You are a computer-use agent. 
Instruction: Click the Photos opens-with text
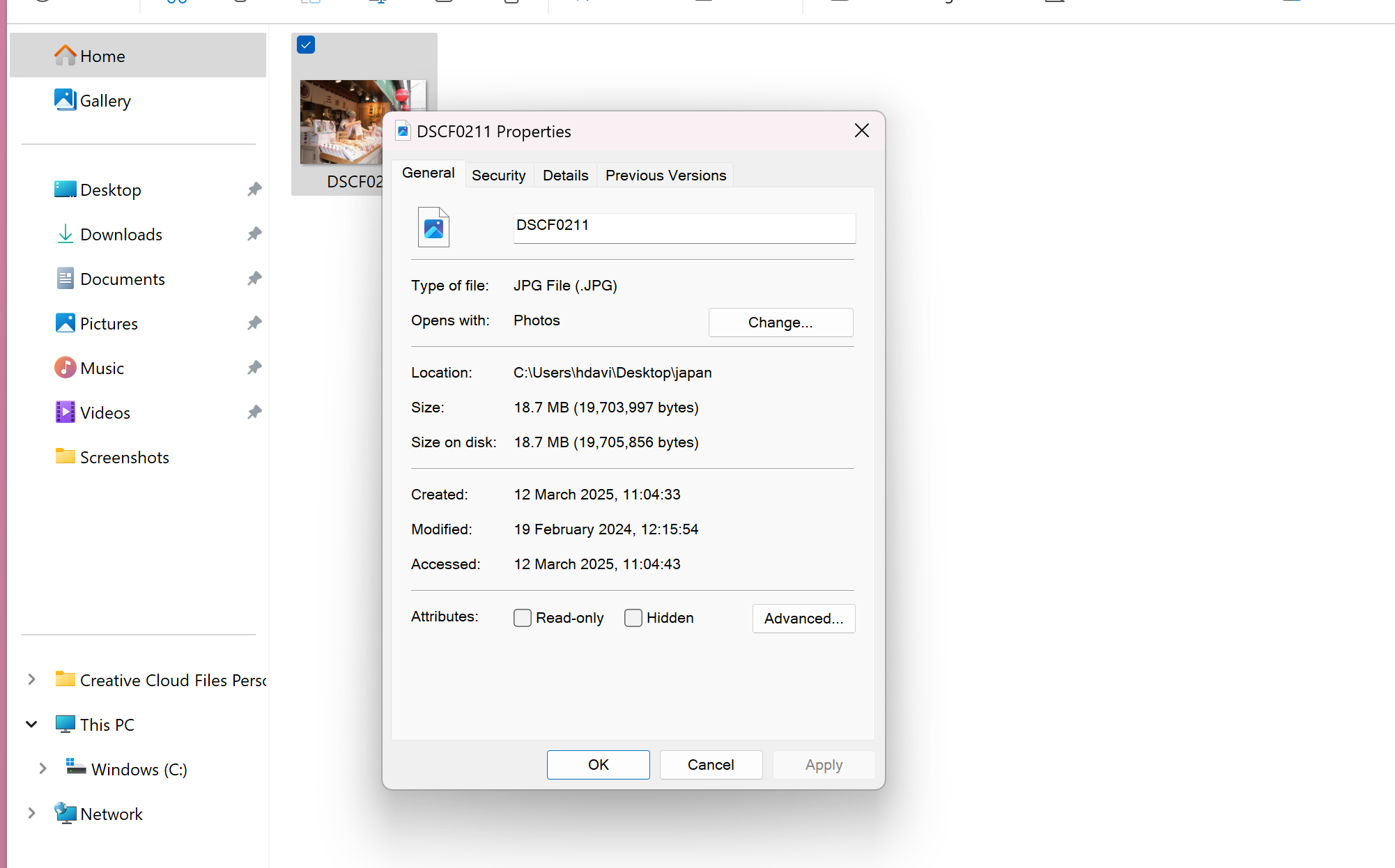(x=537, y=320)
